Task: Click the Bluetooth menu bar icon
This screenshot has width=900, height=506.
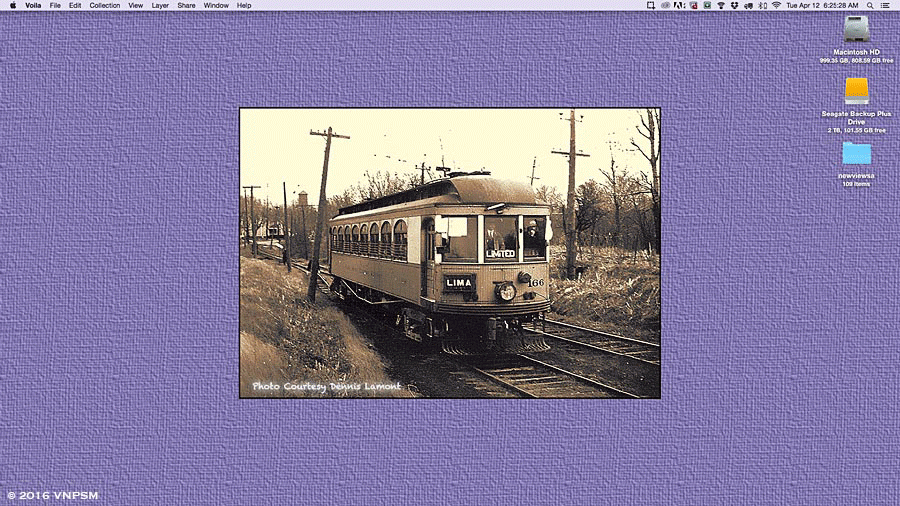Action: click(x=762, y=5)
